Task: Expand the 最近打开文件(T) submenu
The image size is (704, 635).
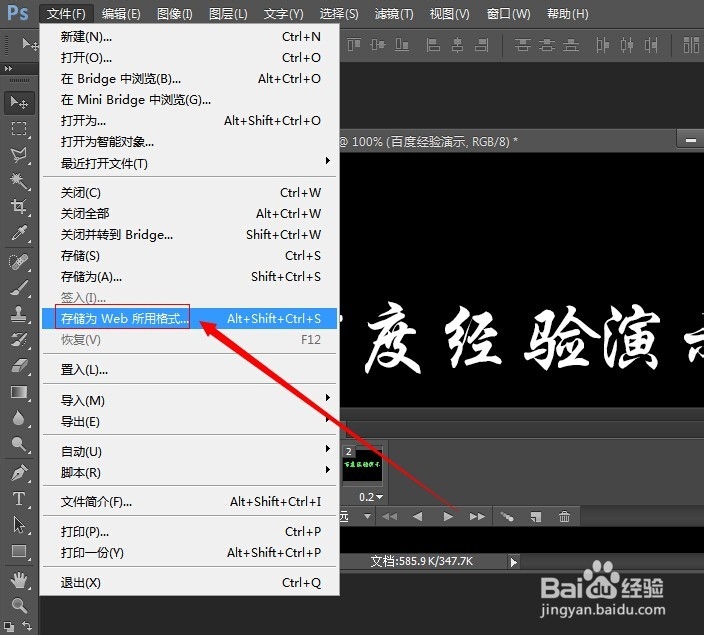Action: [189, 163]
